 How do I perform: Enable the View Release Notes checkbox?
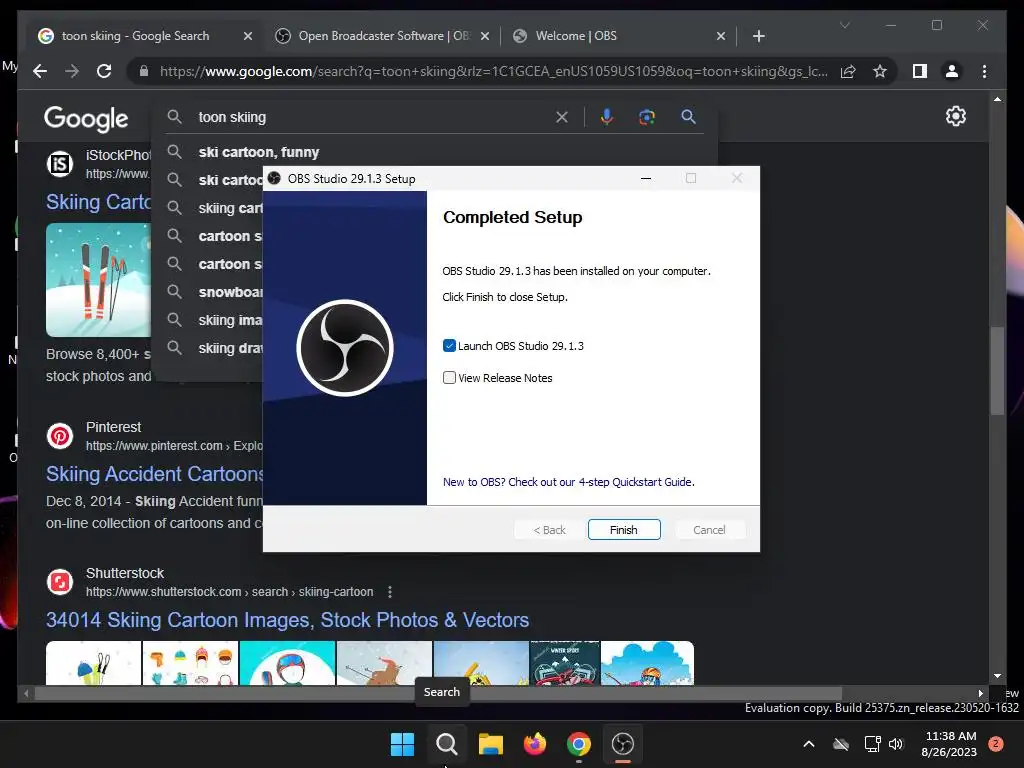(449, 377)
